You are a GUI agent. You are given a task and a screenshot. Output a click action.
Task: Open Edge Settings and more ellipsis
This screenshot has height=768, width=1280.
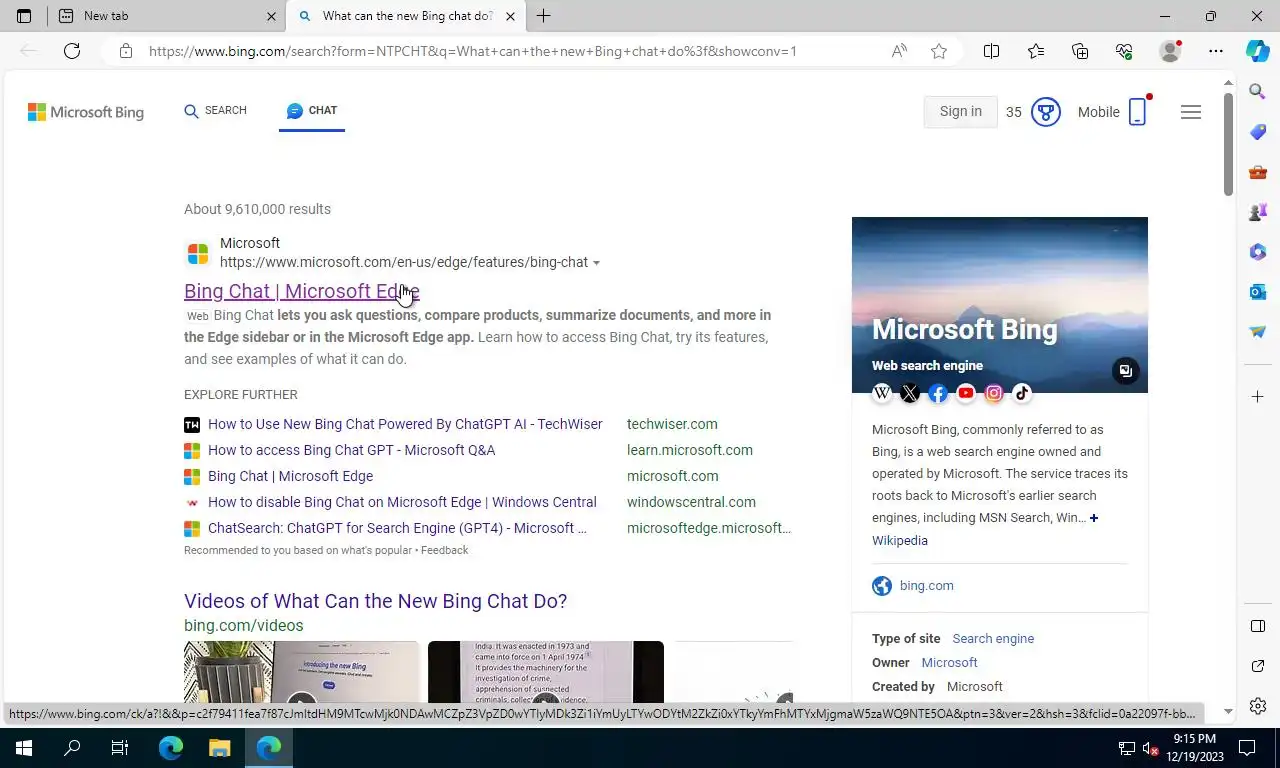tap(1215, 51)
